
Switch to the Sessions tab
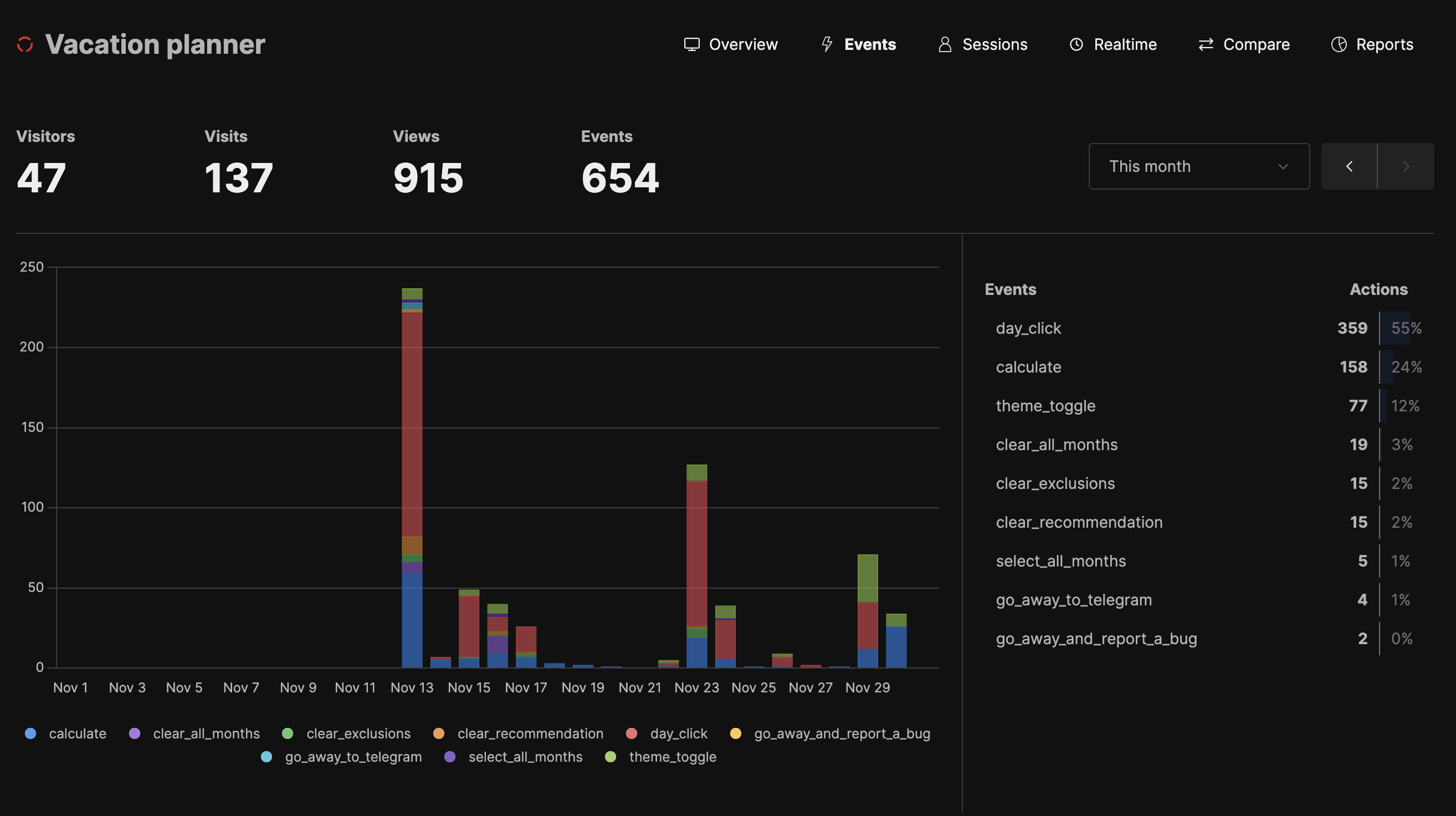point(994,44)
